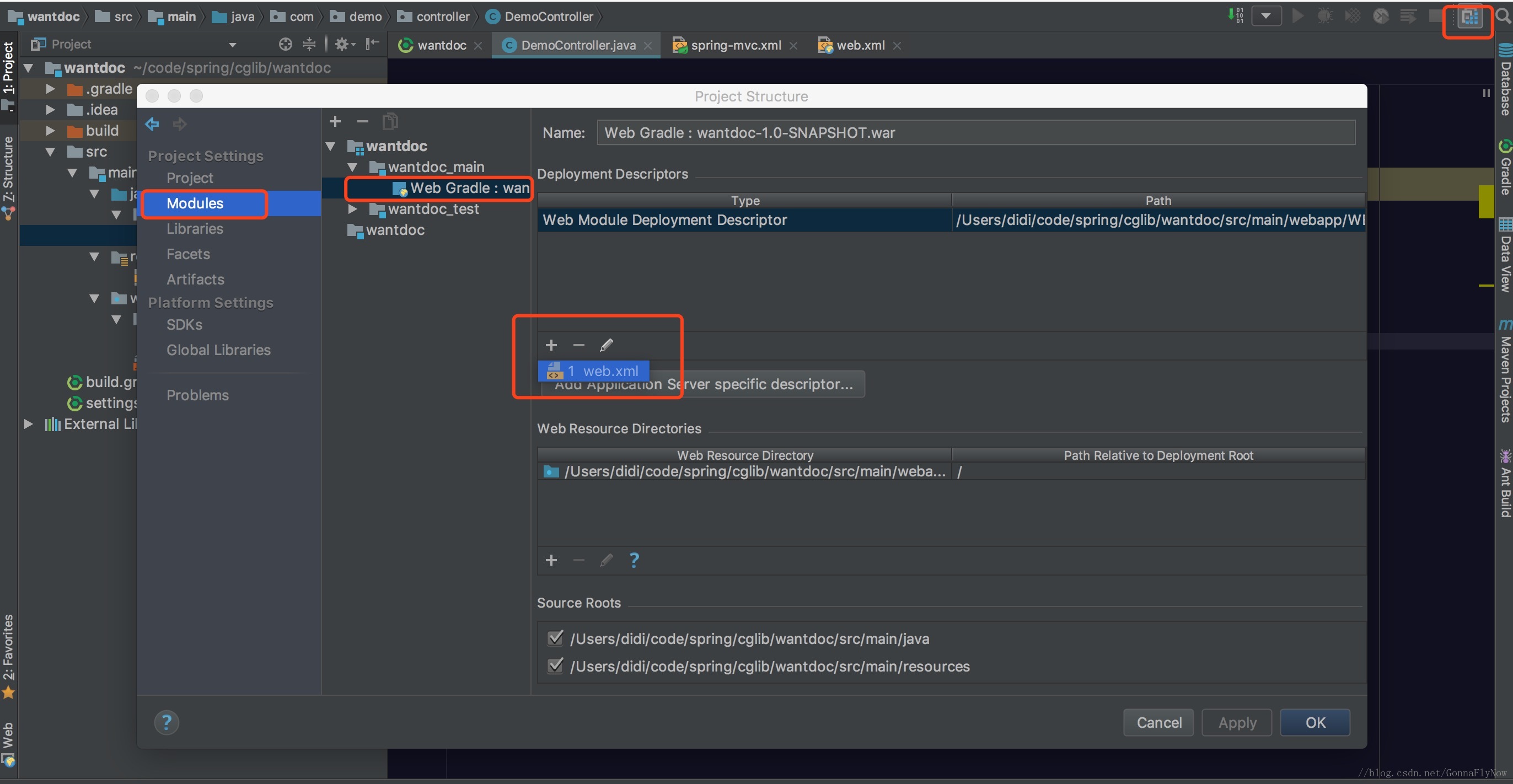Switch to spring-mvc.xml tab
This screenshot has width=1513, height=784.
734,45
